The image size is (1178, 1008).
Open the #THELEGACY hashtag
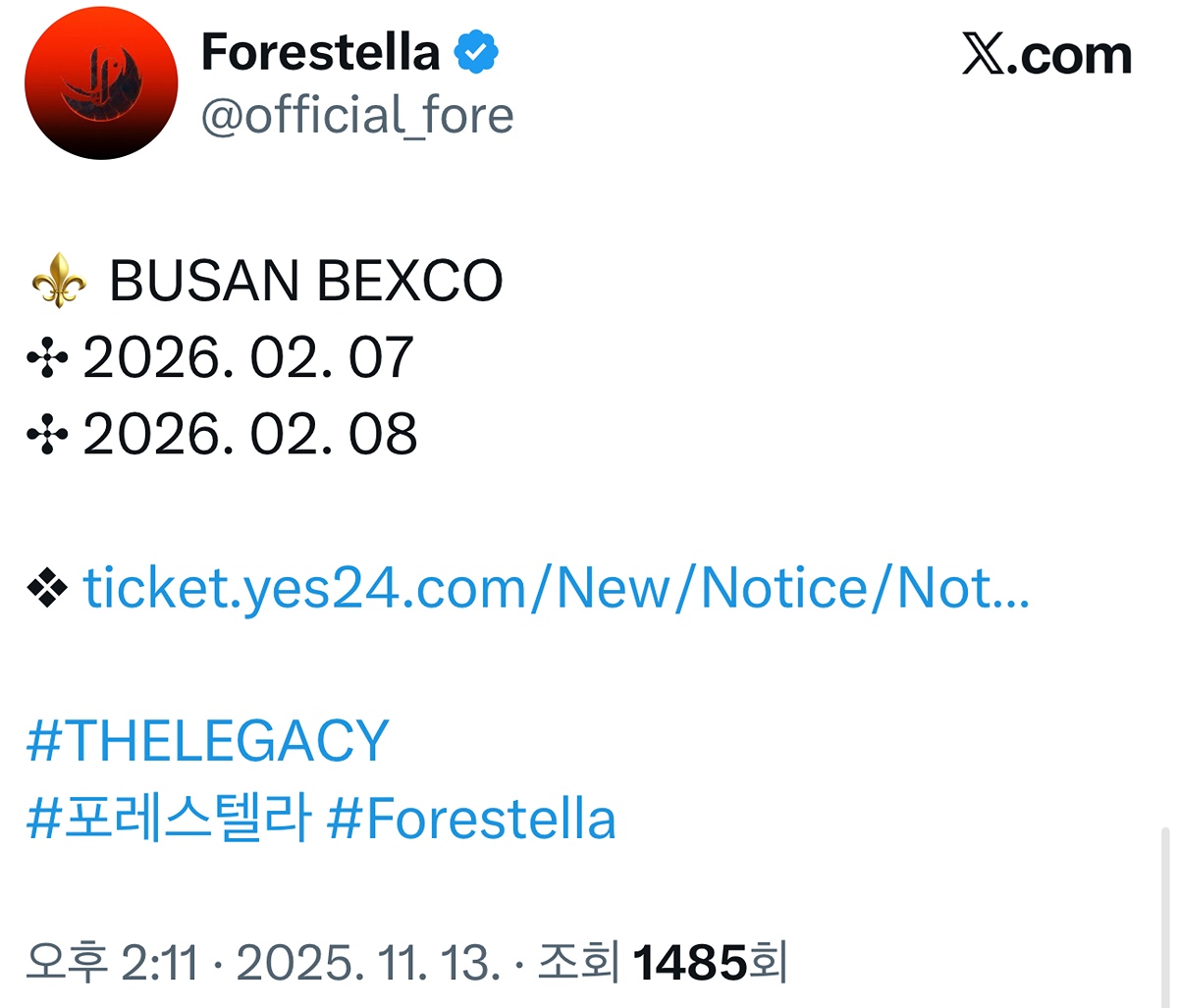pyautogui.click(x=208, y=741)
